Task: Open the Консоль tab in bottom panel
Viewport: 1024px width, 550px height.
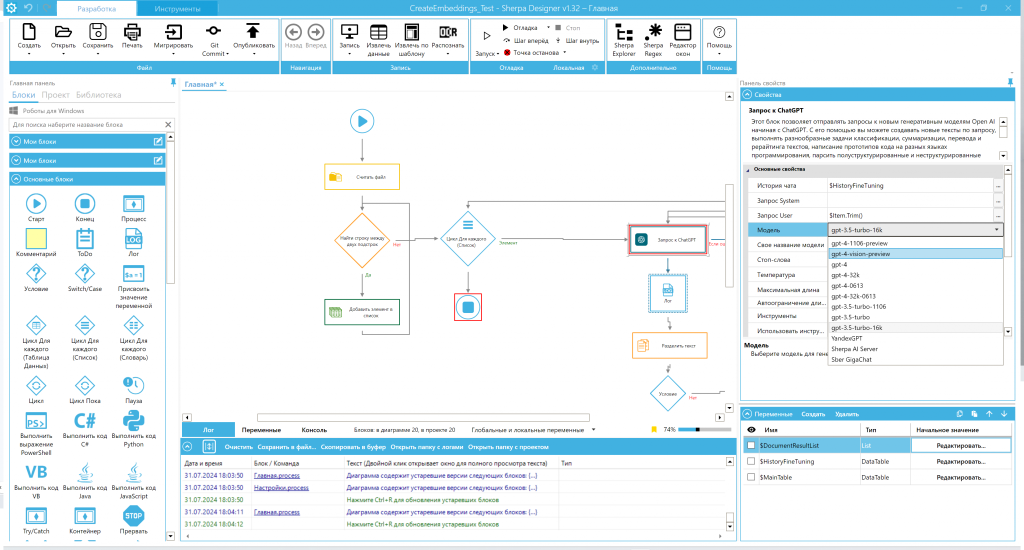Action: click(314, 429)
